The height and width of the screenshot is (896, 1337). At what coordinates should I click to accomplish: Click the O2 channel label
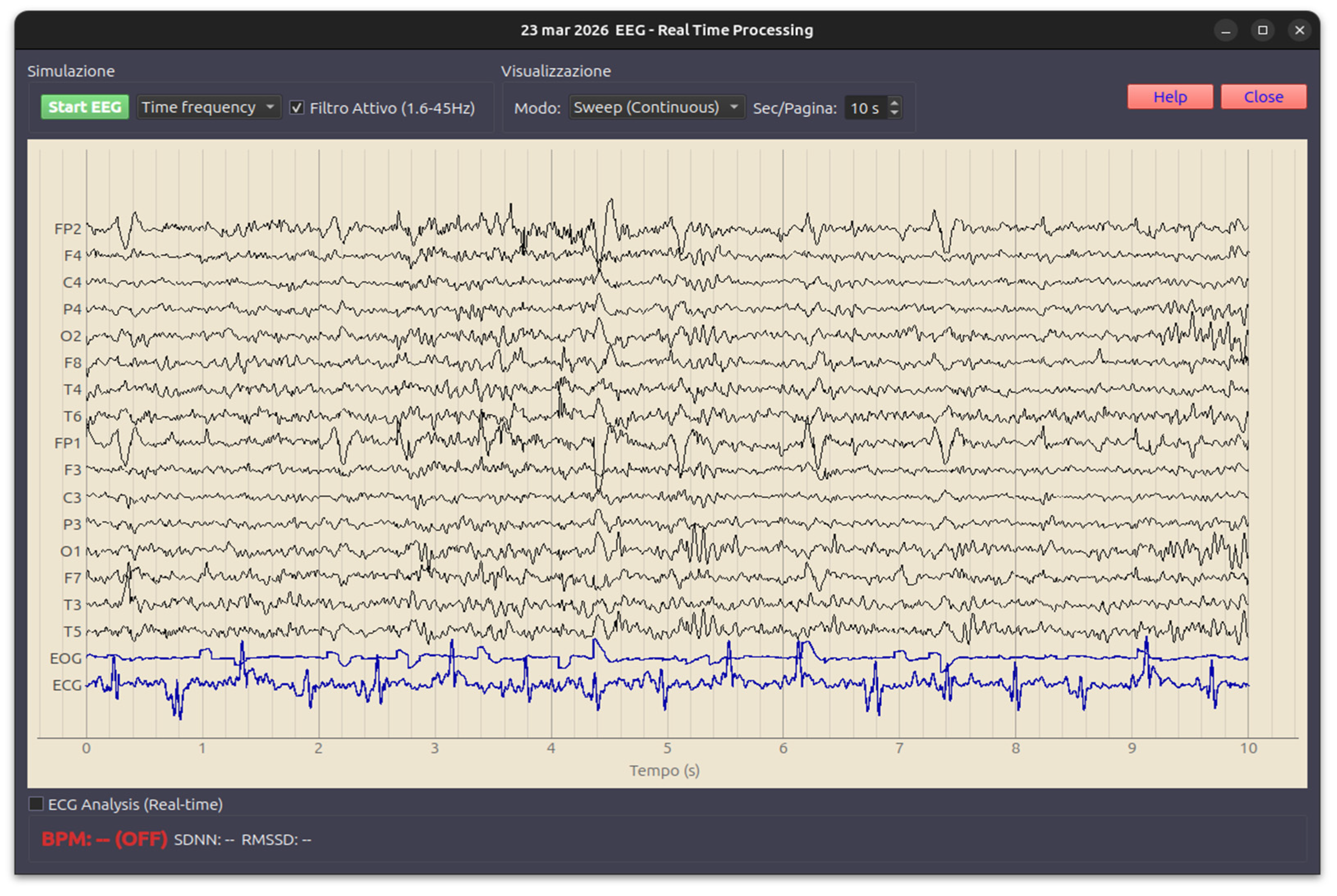(x=71, y=336)
